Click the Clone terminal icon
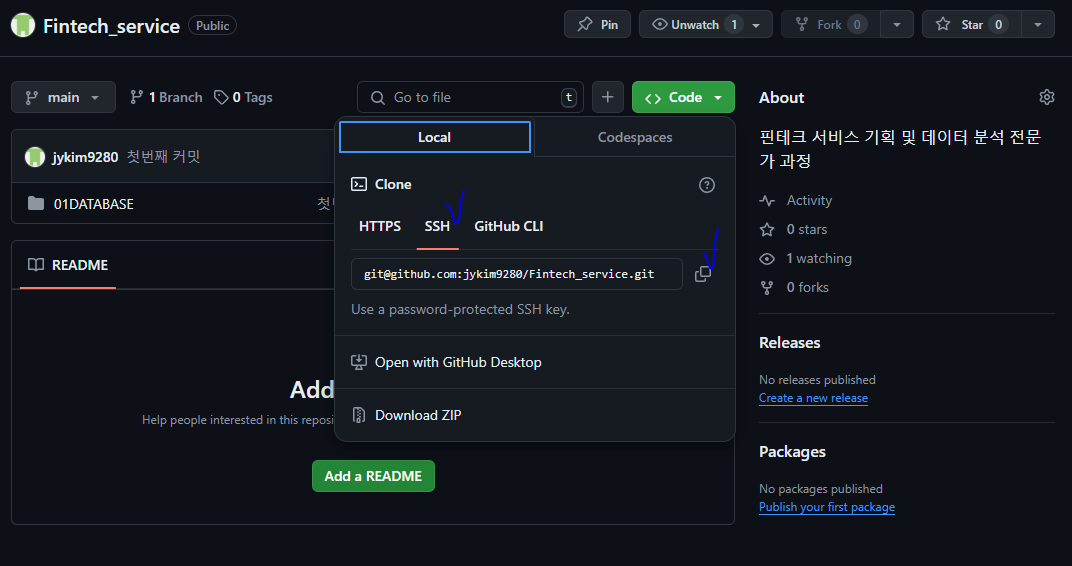1072x566 pixels. coord(359,184)
